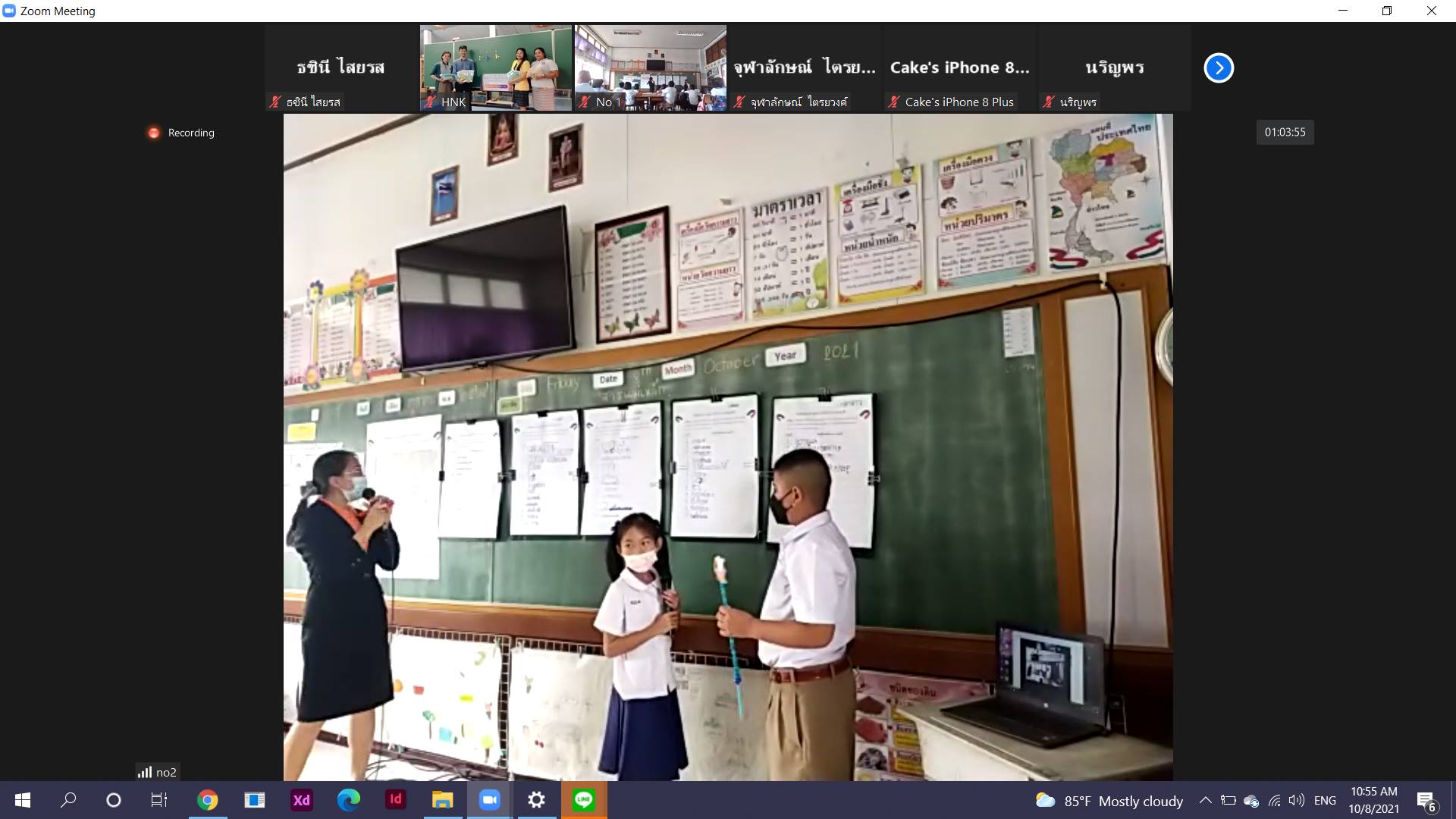Open the weather widget 85°F Mostly cloudy
The image size is (1456, 819).
(x=1109, y=801)
